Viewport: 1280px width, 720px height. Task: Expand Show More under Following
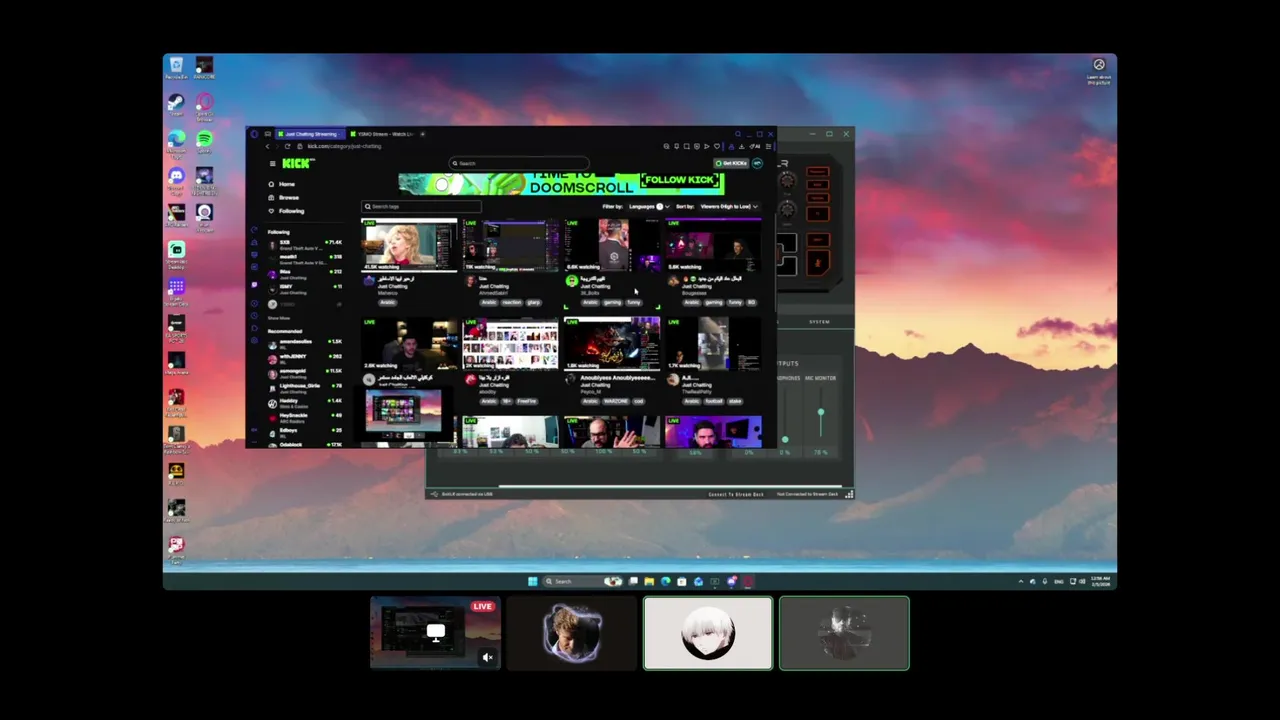coord(279,318)
